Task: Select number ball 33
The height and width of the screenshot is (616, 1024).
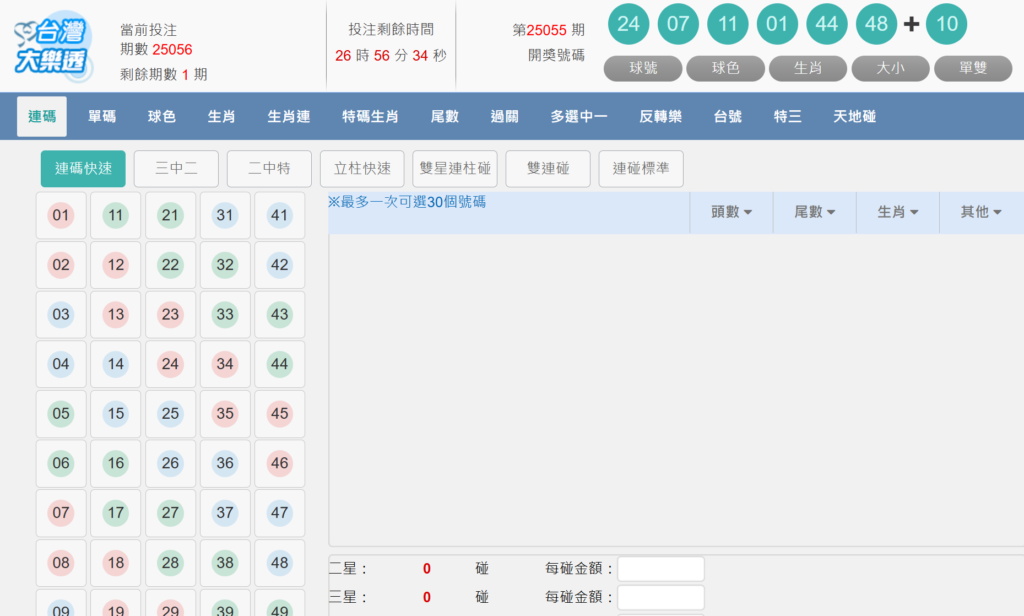Action: pos(225,315)
